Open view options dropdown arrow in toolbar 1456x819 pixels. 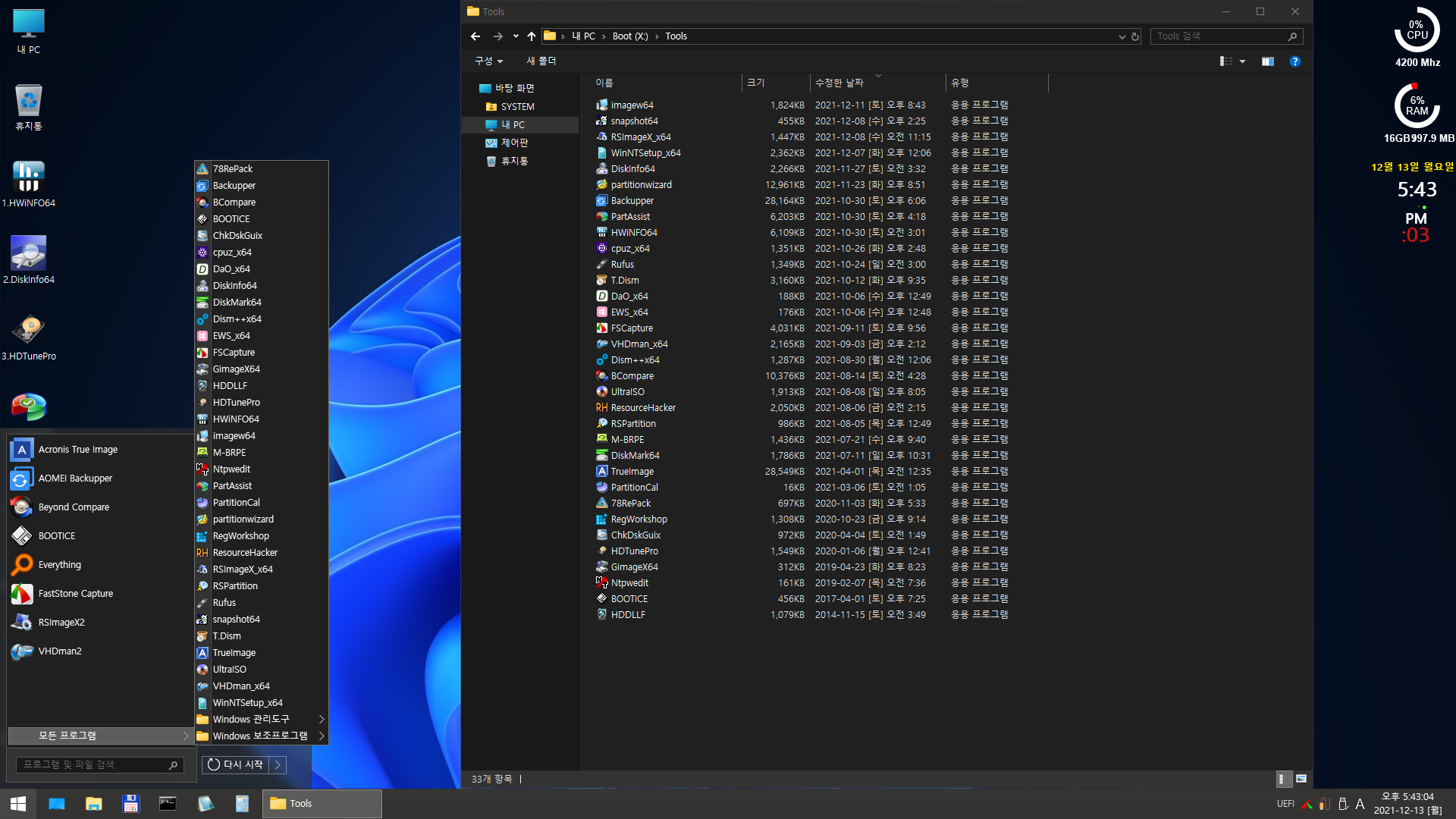[1242, 61]
